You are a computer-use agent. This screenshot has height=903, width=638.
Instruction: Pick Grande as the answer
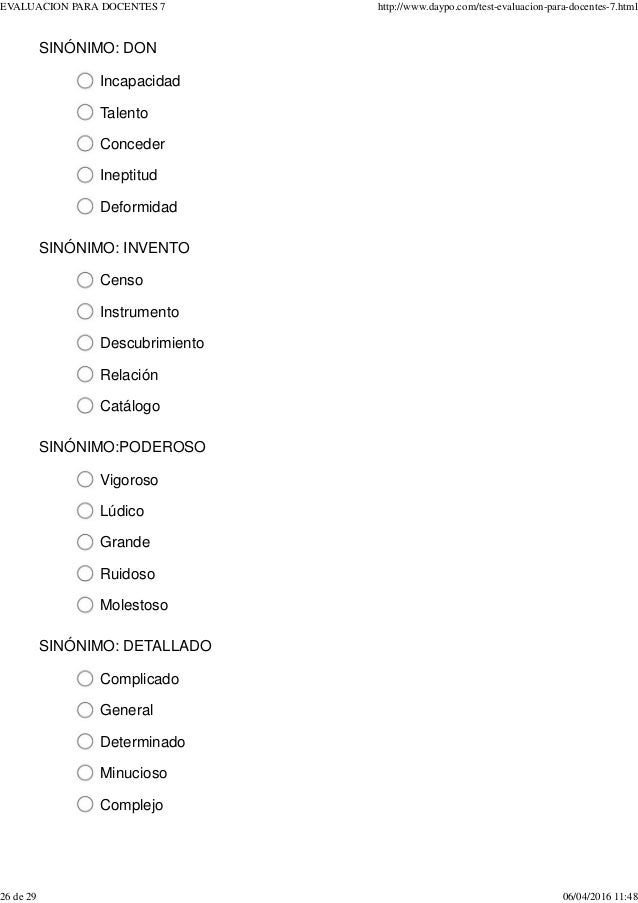click(x=85, y=542)
